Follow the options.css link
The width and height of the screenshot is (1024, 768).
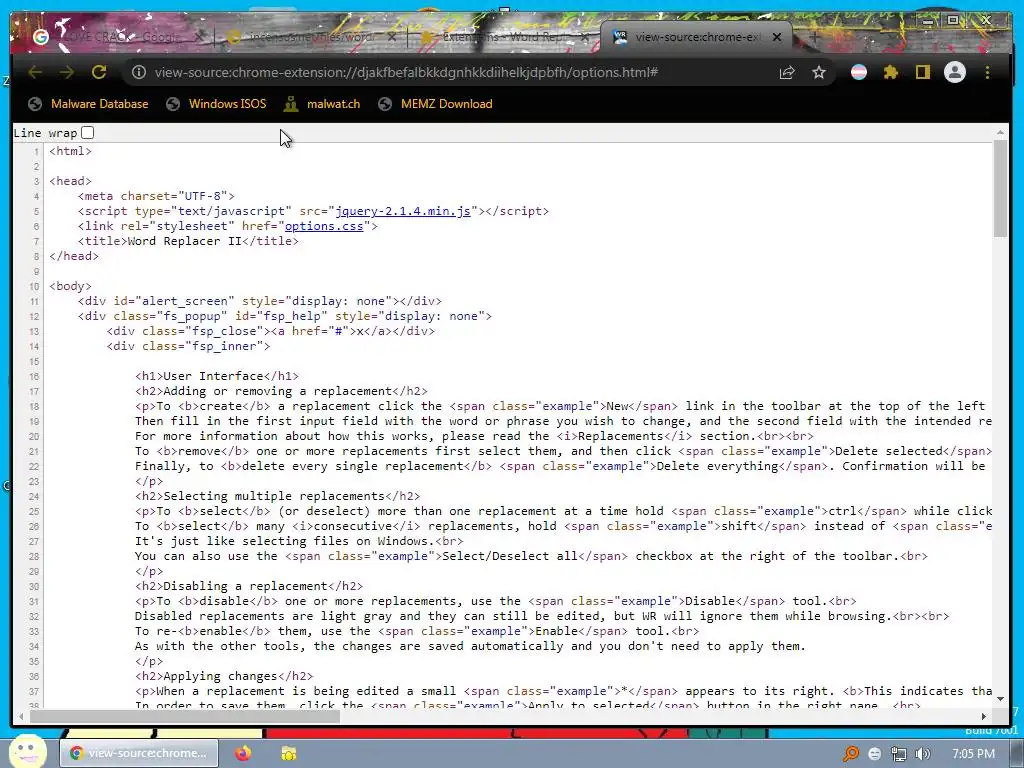pos(324,226)
